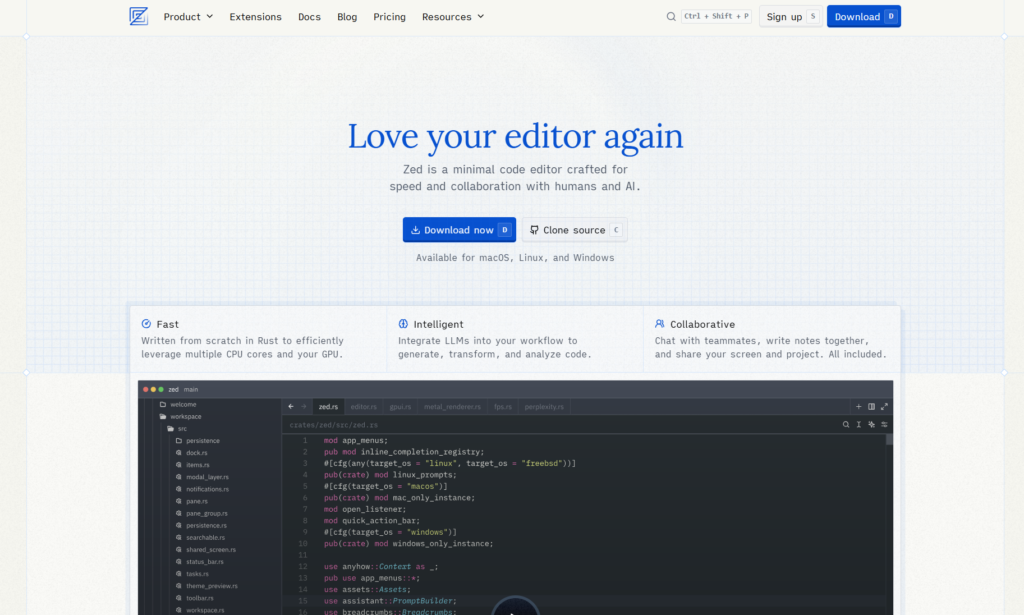The width and height of the screenshot is (1024, 615).
Task: Click the back arrow in editor tab bar
Action: (x=290, y=407)
